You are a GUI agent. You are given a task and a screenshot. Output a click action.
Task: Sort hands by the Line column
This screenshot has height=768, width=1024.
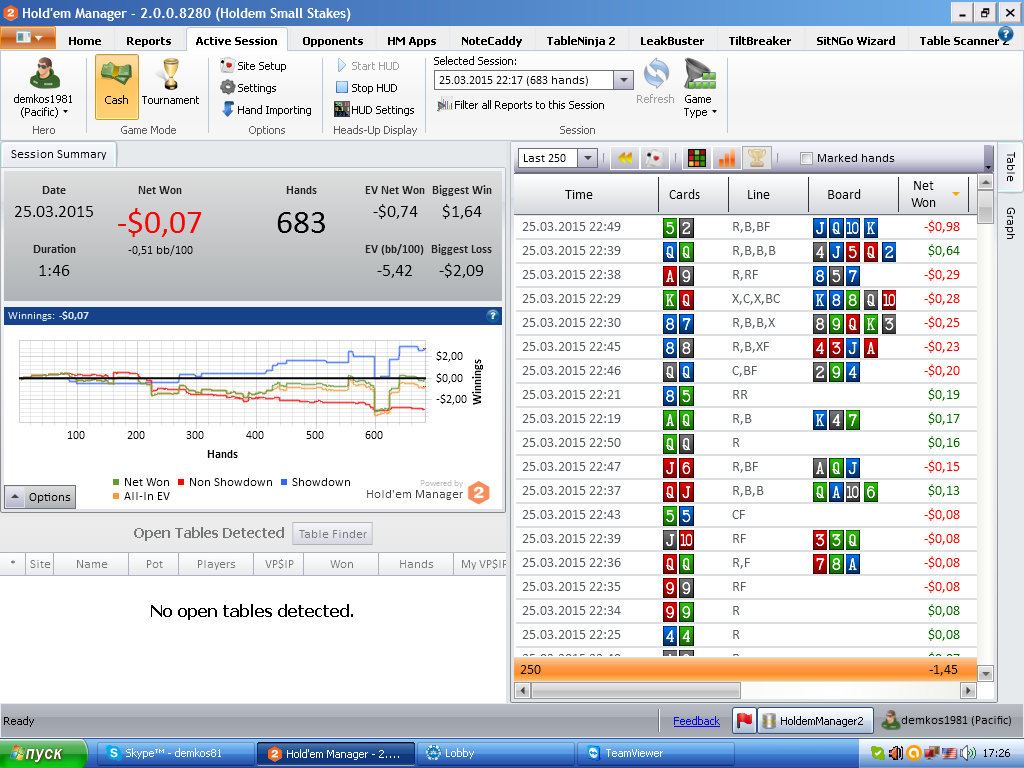[758, 195]
